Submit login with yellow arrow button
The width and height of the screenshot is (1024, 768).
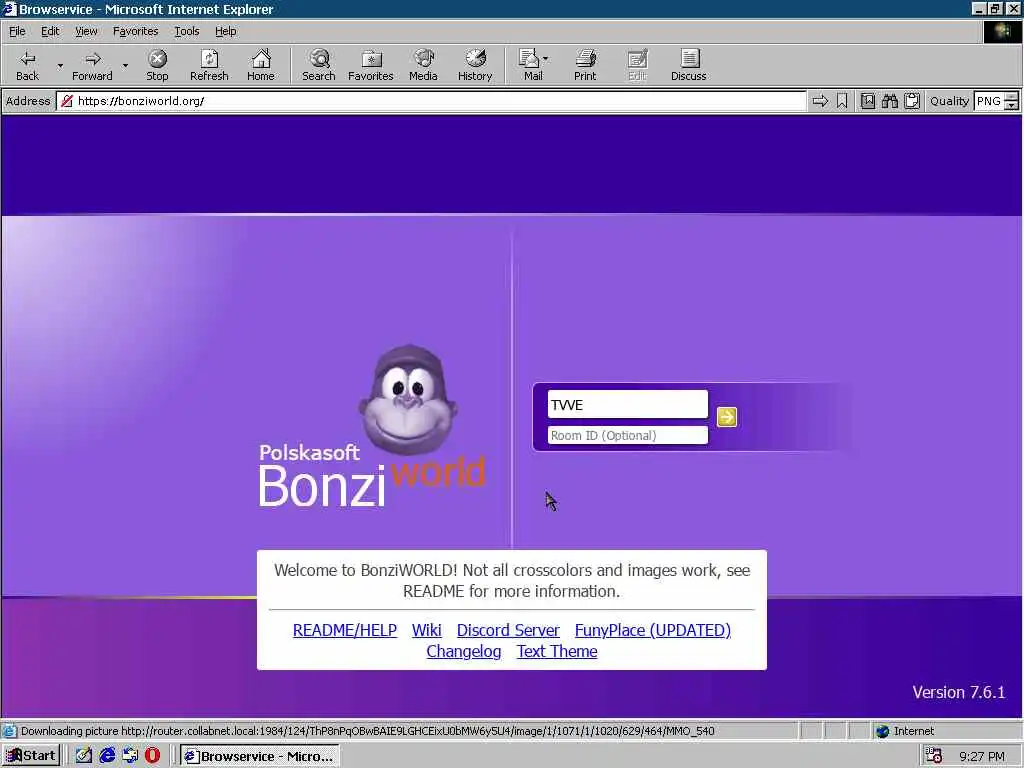[727, 417]
